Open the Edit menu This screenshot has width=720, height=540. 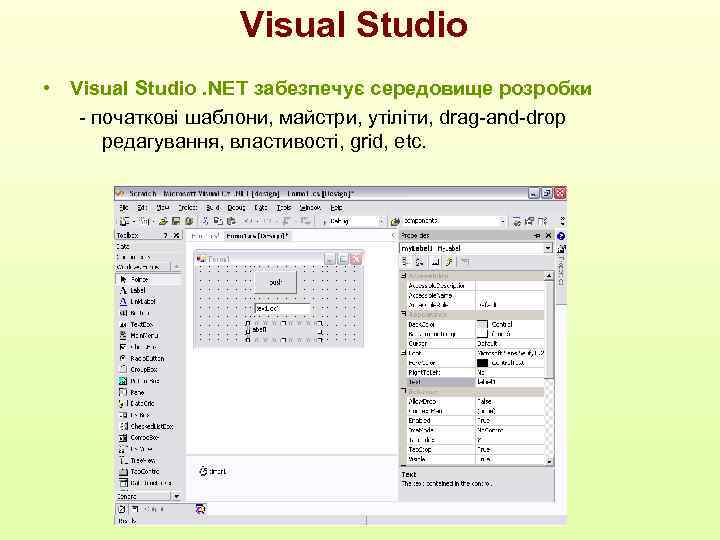coord(142,208)
